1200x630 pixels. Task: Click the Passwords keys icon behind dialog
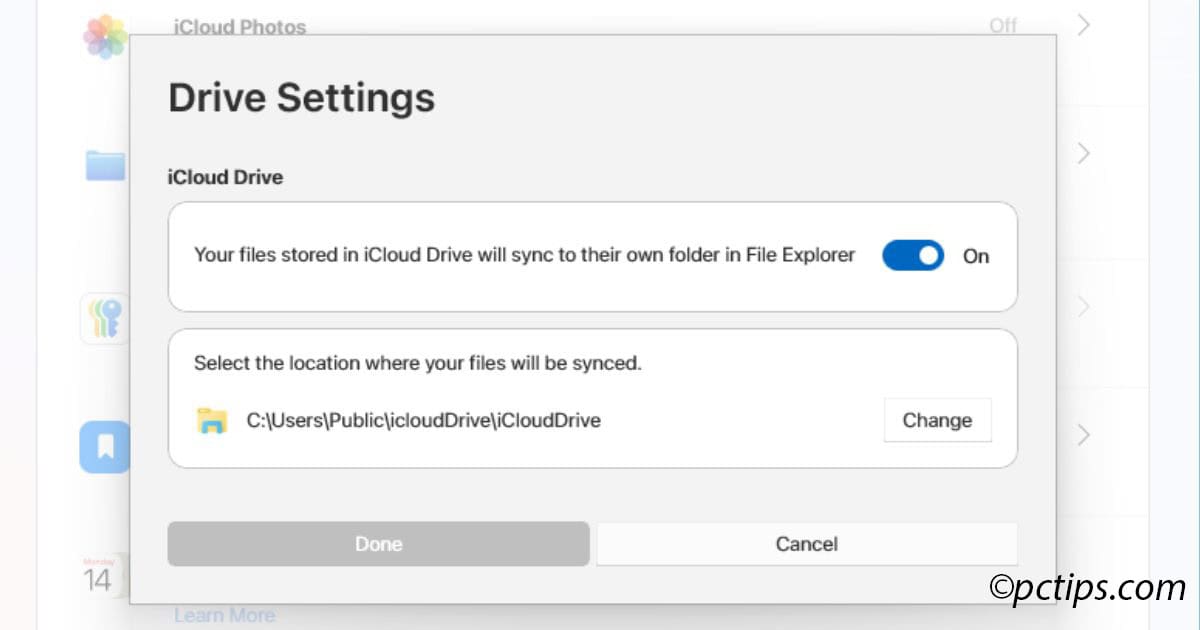coord(105,319)
